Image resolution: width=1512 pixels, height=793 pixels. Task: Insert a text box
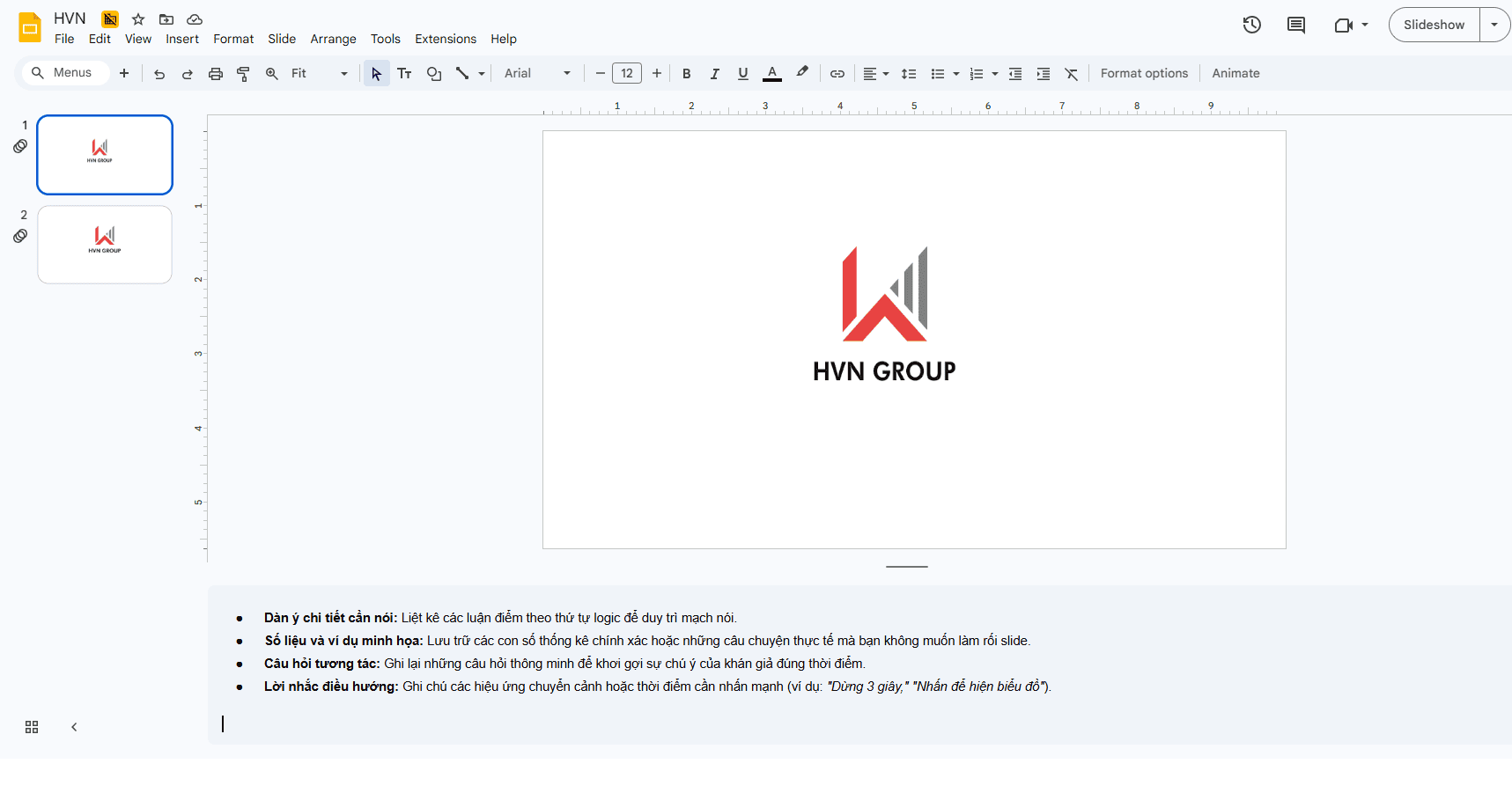(x=405, y=74)
